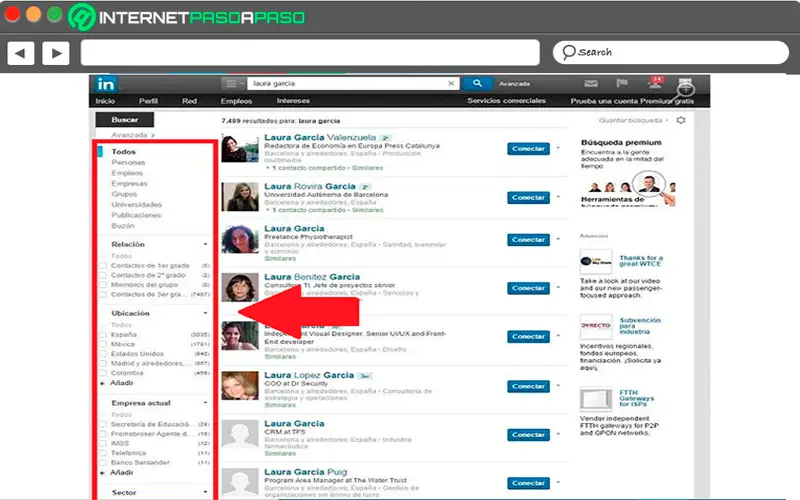This screenshot has height=500, width=800.
Task: Open dropdown arrow next to Laura Garcia Valenzuela's Conectar
Action: tap(558, 148)
